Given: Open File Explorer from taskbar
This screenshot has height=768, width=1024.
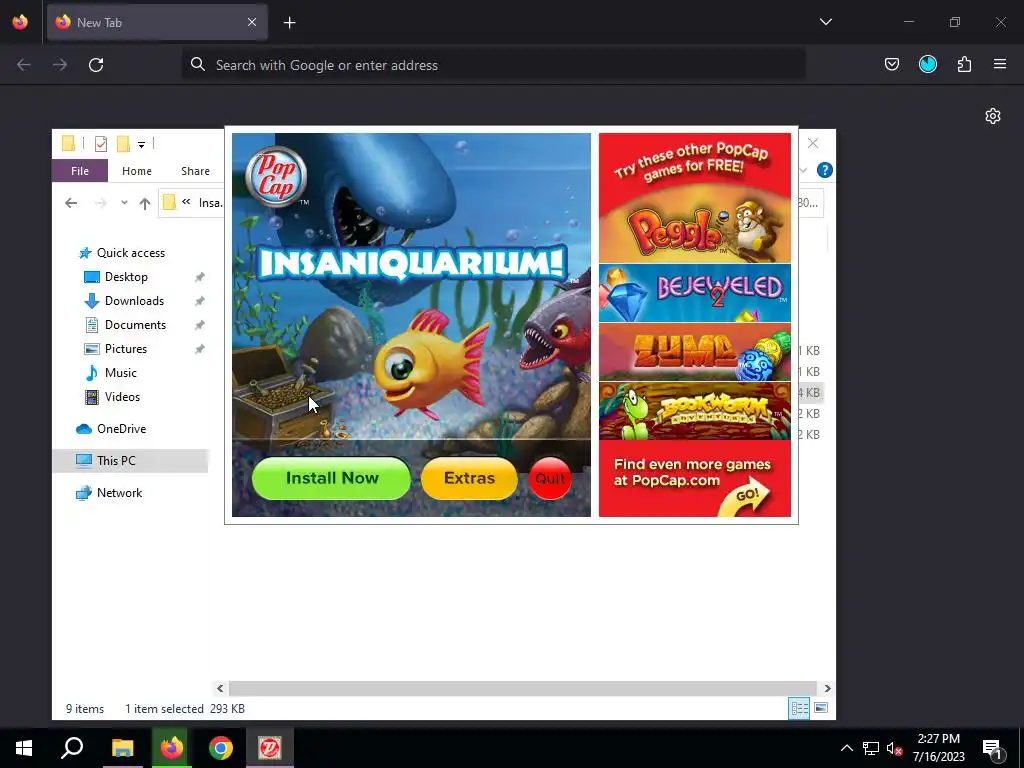Looking at the screenshot, I should coord(122,748).
